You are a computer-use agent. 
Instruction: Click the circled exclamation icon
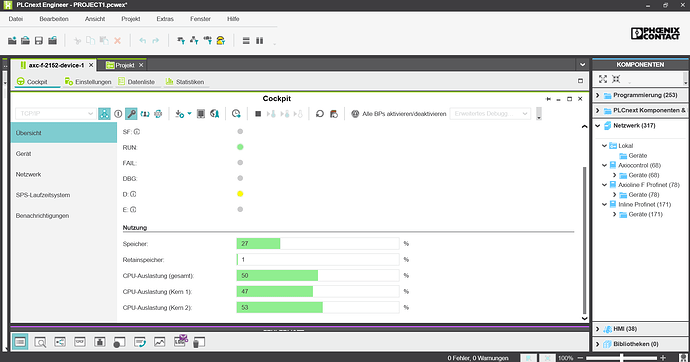[118, 113]
